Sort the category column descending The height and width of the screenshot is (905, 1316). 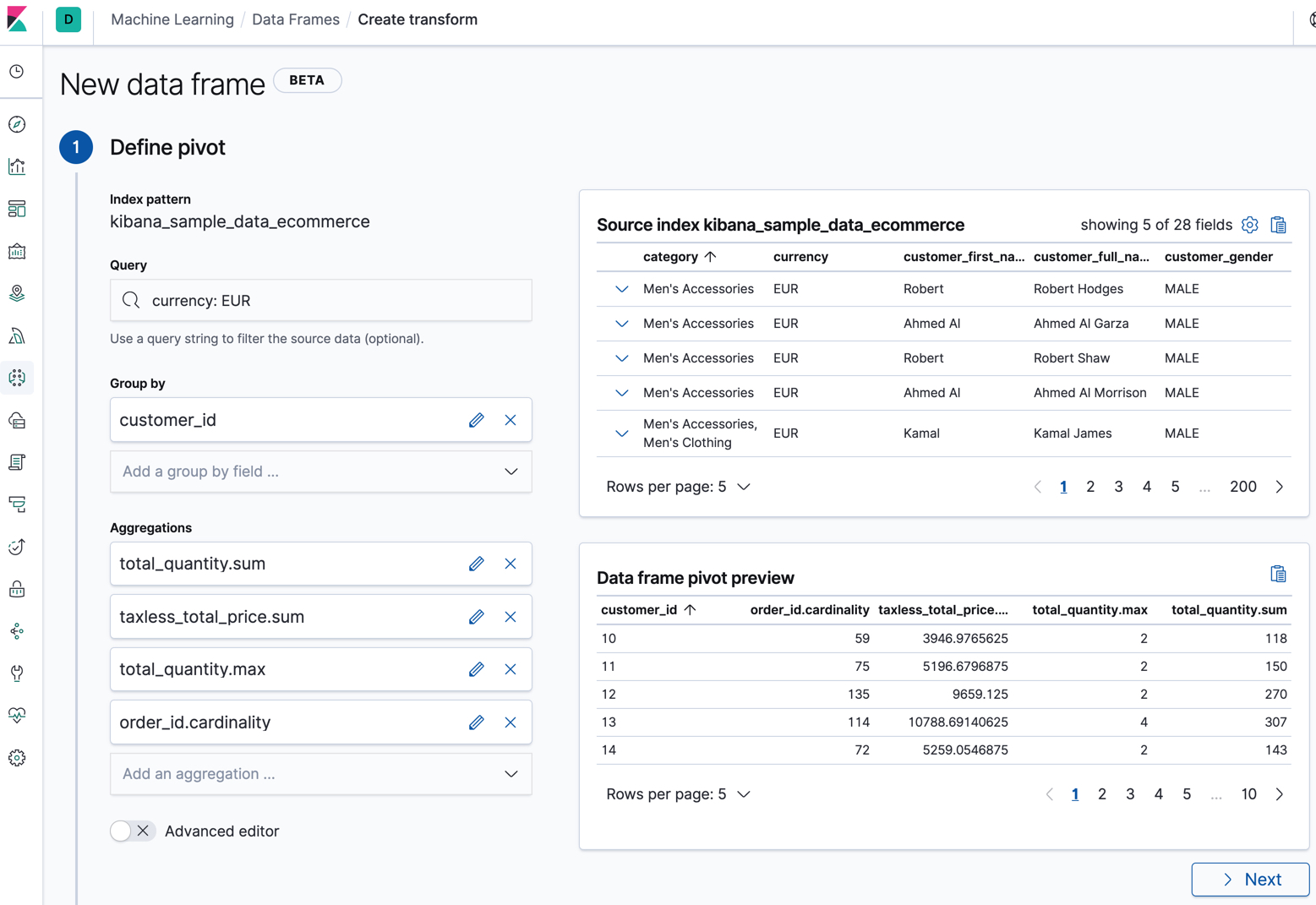point(677,256)
